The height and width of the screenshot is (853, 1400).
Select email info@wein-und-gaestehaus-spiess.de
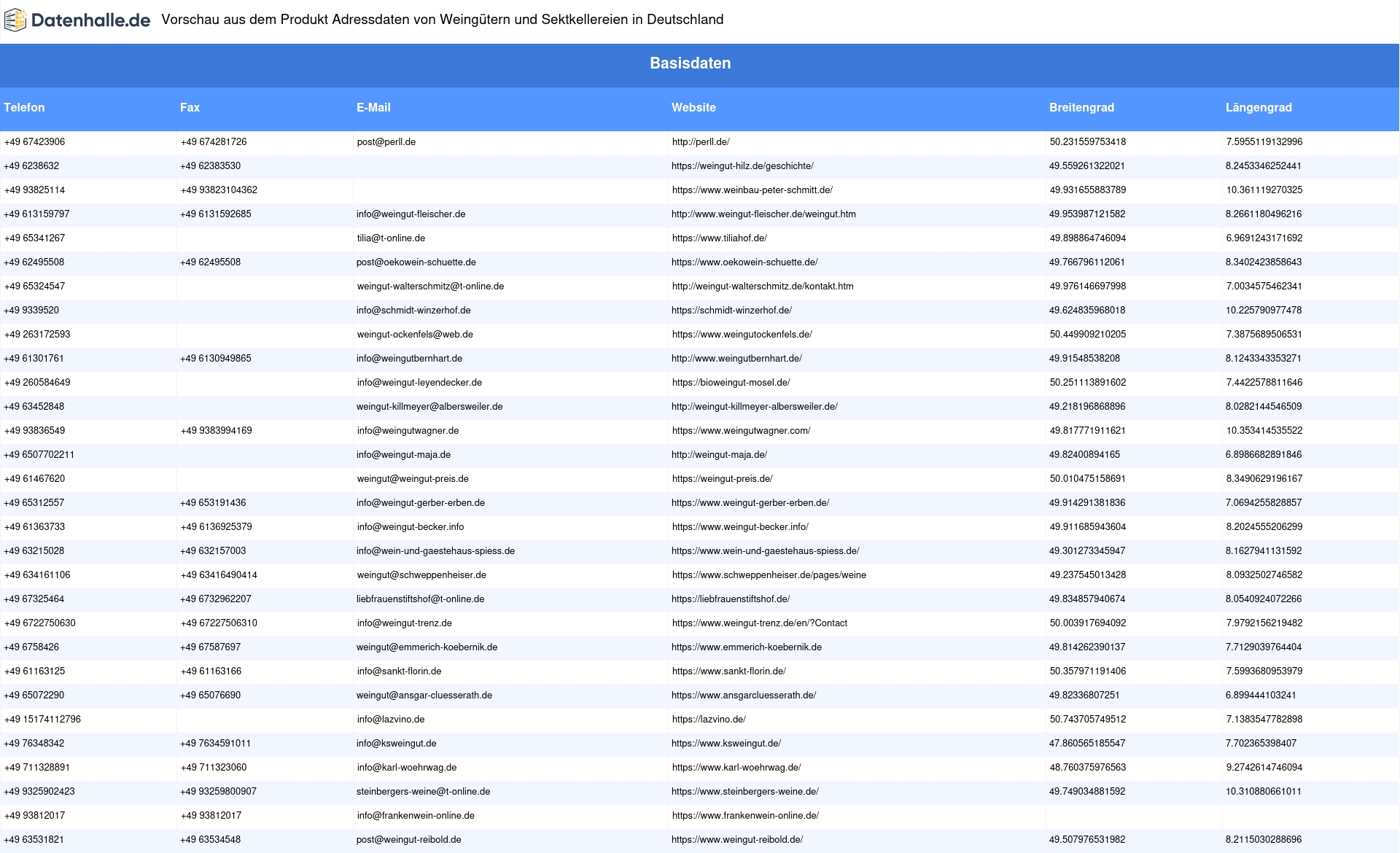click(x=435, y=551)
